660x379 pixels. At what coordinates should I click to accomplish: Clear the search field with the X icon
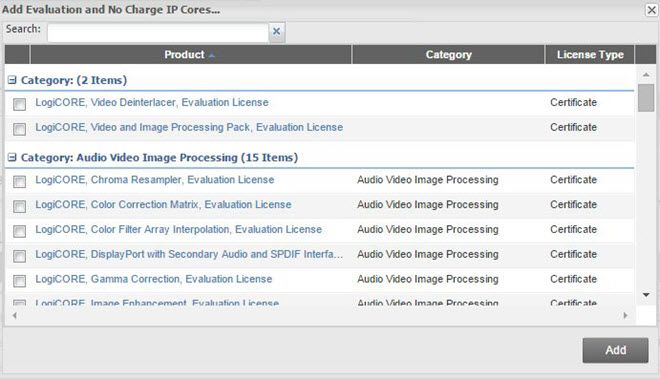click(x=277, y=32)
